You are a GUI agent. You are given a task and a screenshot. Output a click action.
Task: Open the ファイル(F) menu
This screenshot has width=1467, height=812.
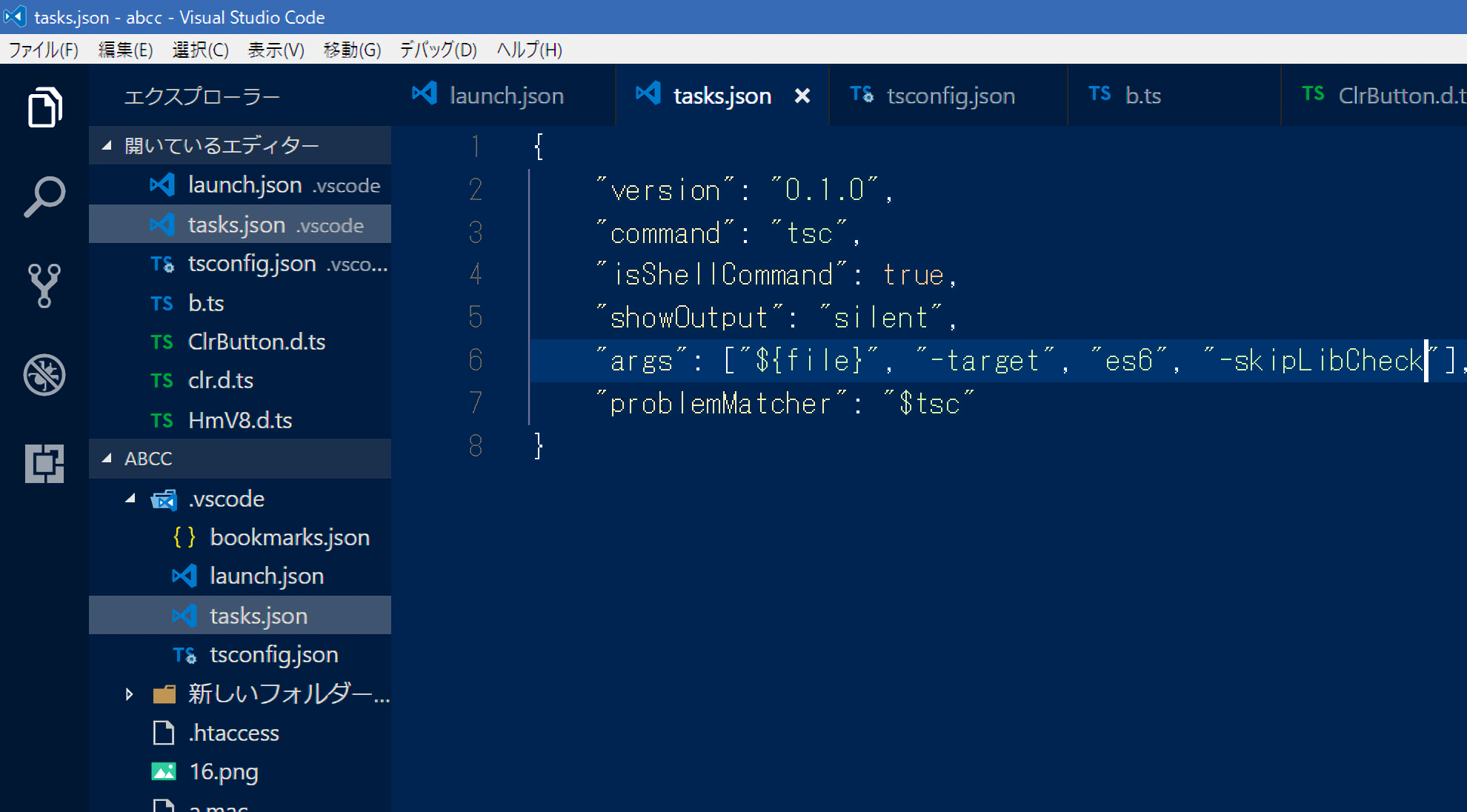coord(43,50)
